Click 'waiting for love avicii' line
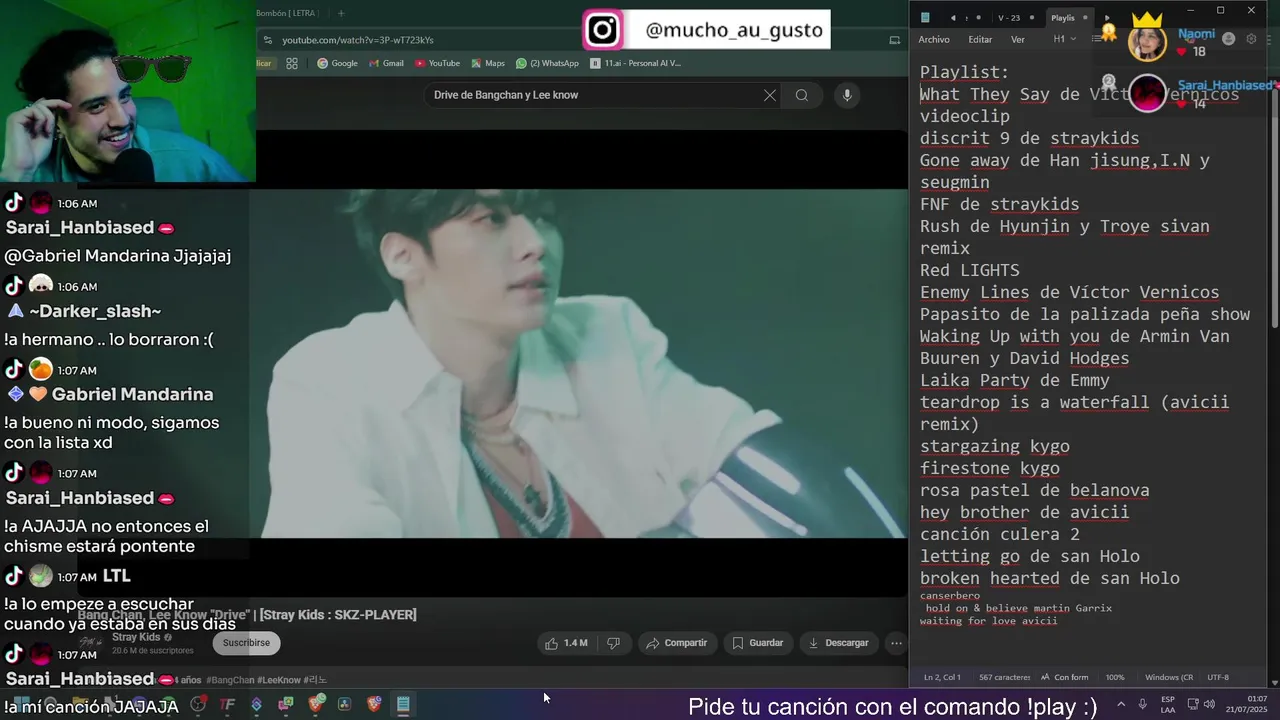The height and width of the screenshot is (720, 1280). coord(988,621)
